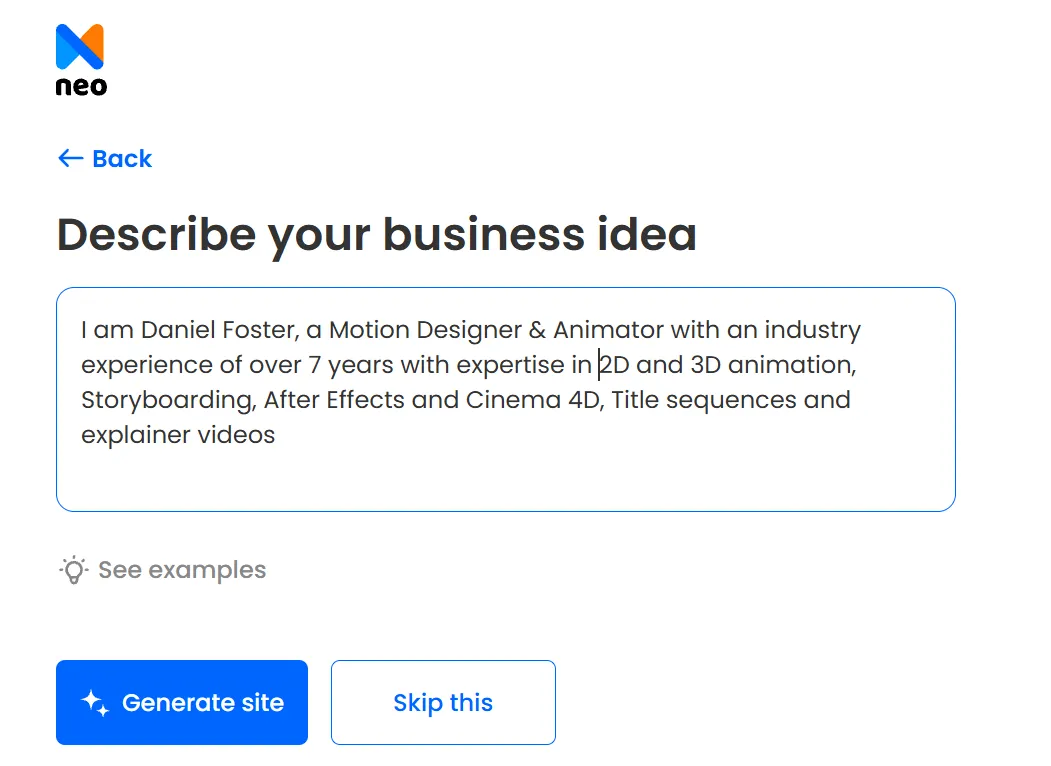Place cursor on 'Daniel Foster' in description
This screenshot has height=766, width=1051.
tap(219, 330)
